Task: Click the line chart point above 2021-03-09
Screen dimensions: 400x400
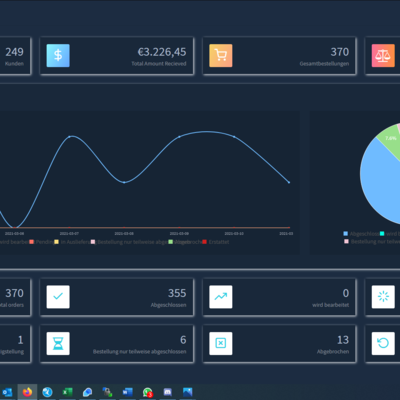Action: tap(179, 137)
